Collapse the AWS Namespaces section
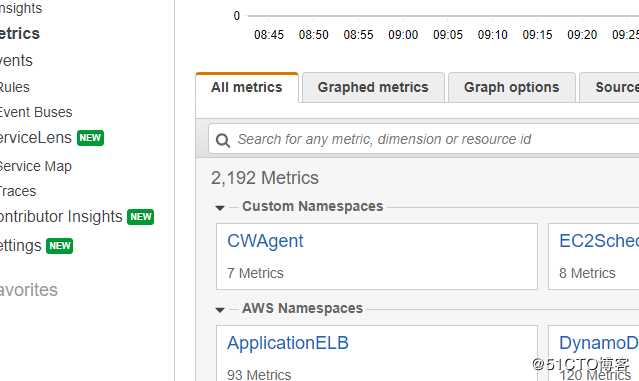The height and width of the screenshot is (381, 639). pos(220,310)
